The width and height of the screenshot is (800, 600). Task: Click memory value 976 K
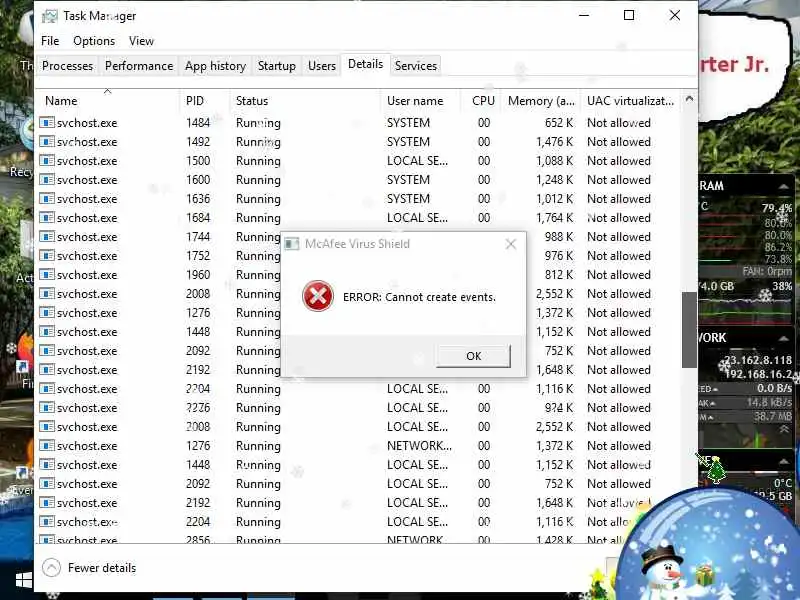(x=559, y=256)
